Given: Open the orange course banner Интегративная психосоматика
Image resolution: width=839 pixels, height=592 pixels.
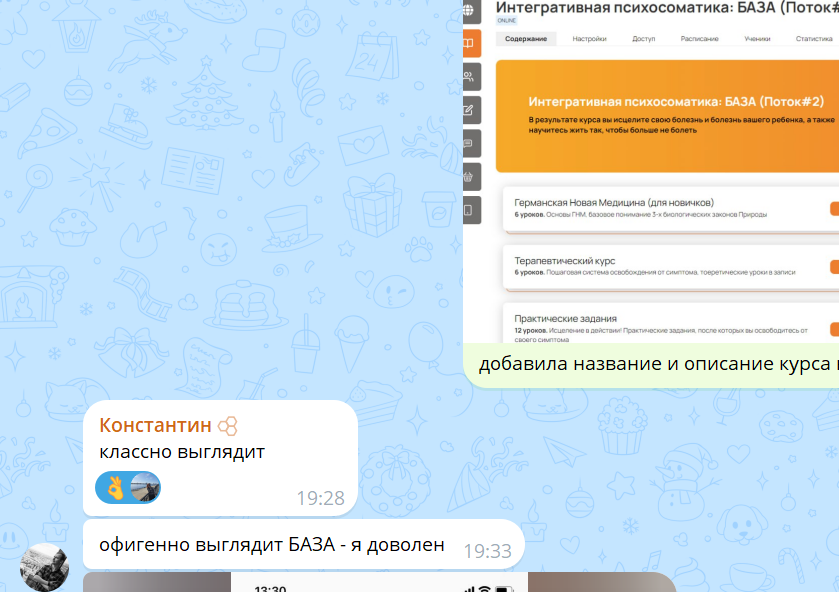Looking at the screenshot, I should pos(667,116).
